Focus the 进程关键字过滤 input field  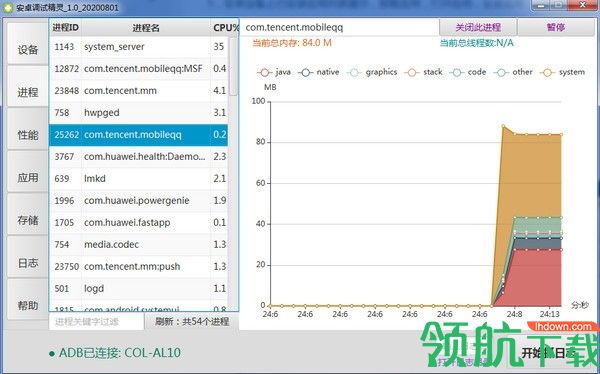(x=96, y=321)
